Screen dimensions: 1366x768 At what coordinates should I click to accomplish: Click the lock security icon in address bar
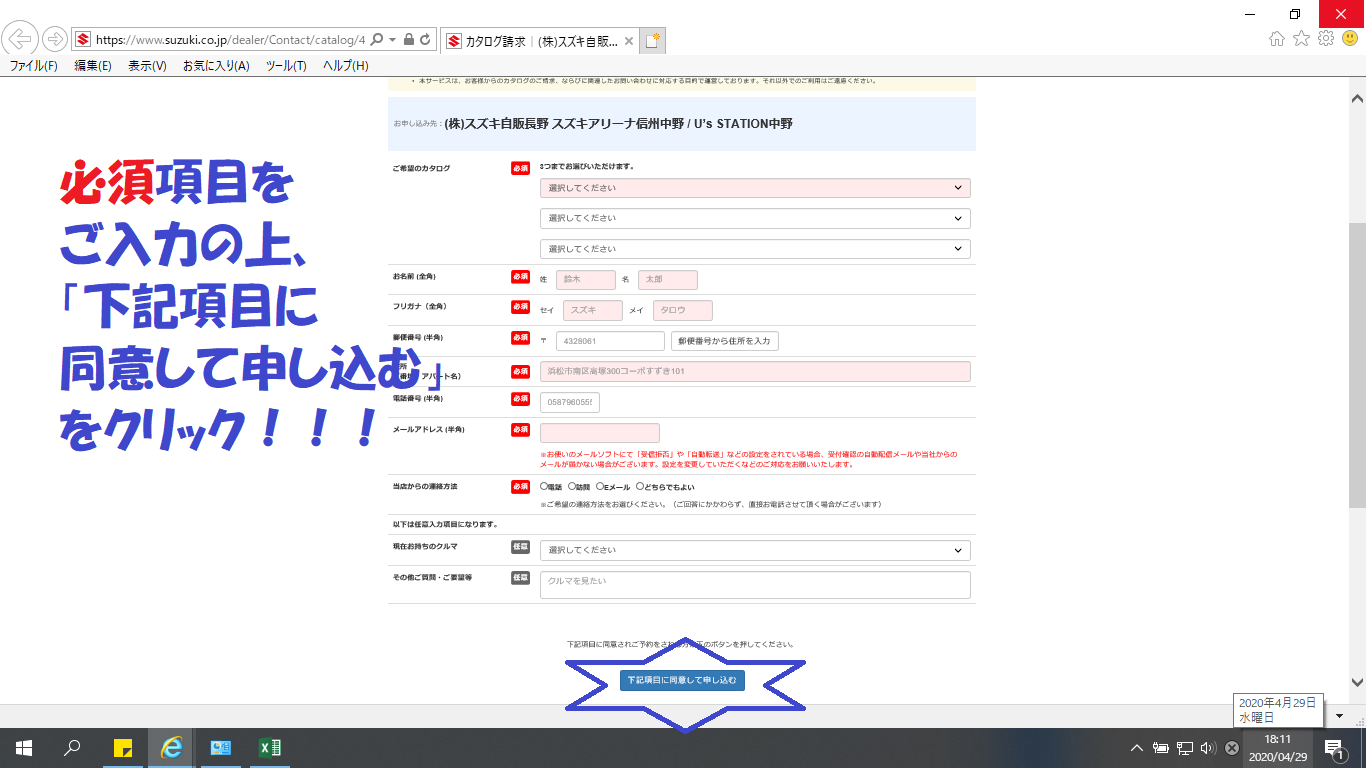point(408,40)
